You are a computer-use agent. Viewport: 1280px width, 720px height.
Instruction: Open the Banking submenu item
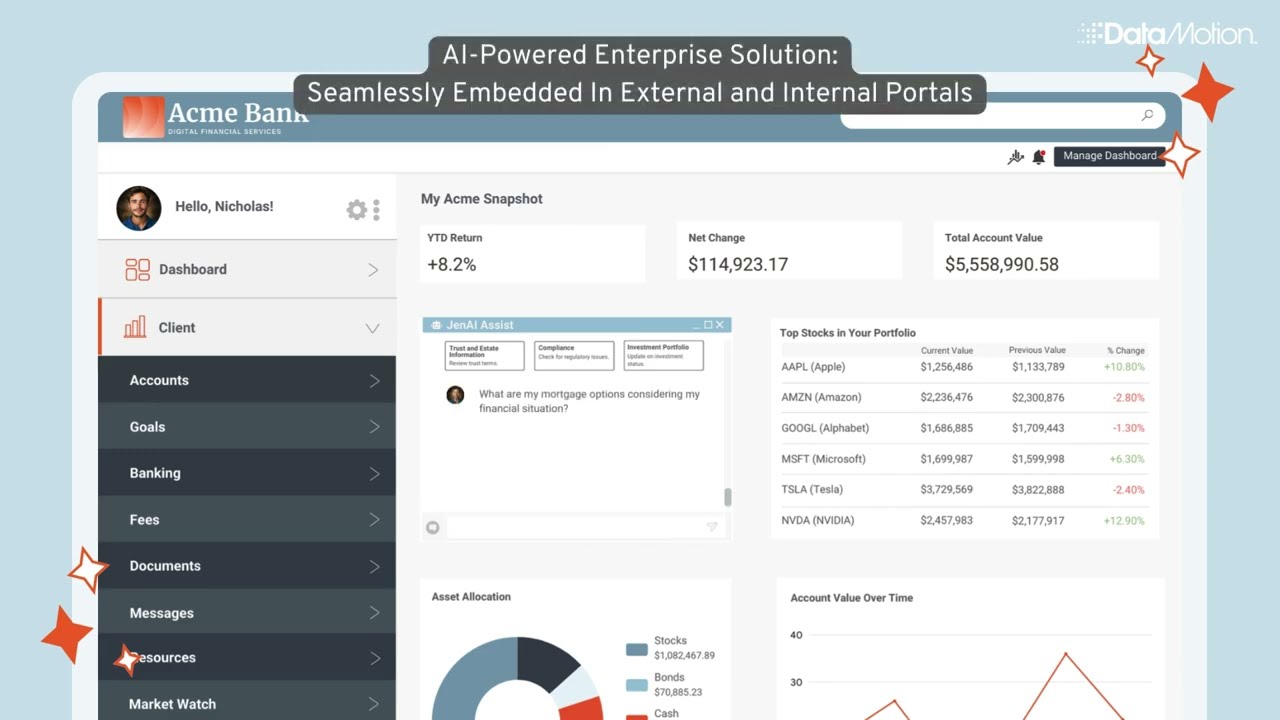pyautogui.click(x=247, y=473)
